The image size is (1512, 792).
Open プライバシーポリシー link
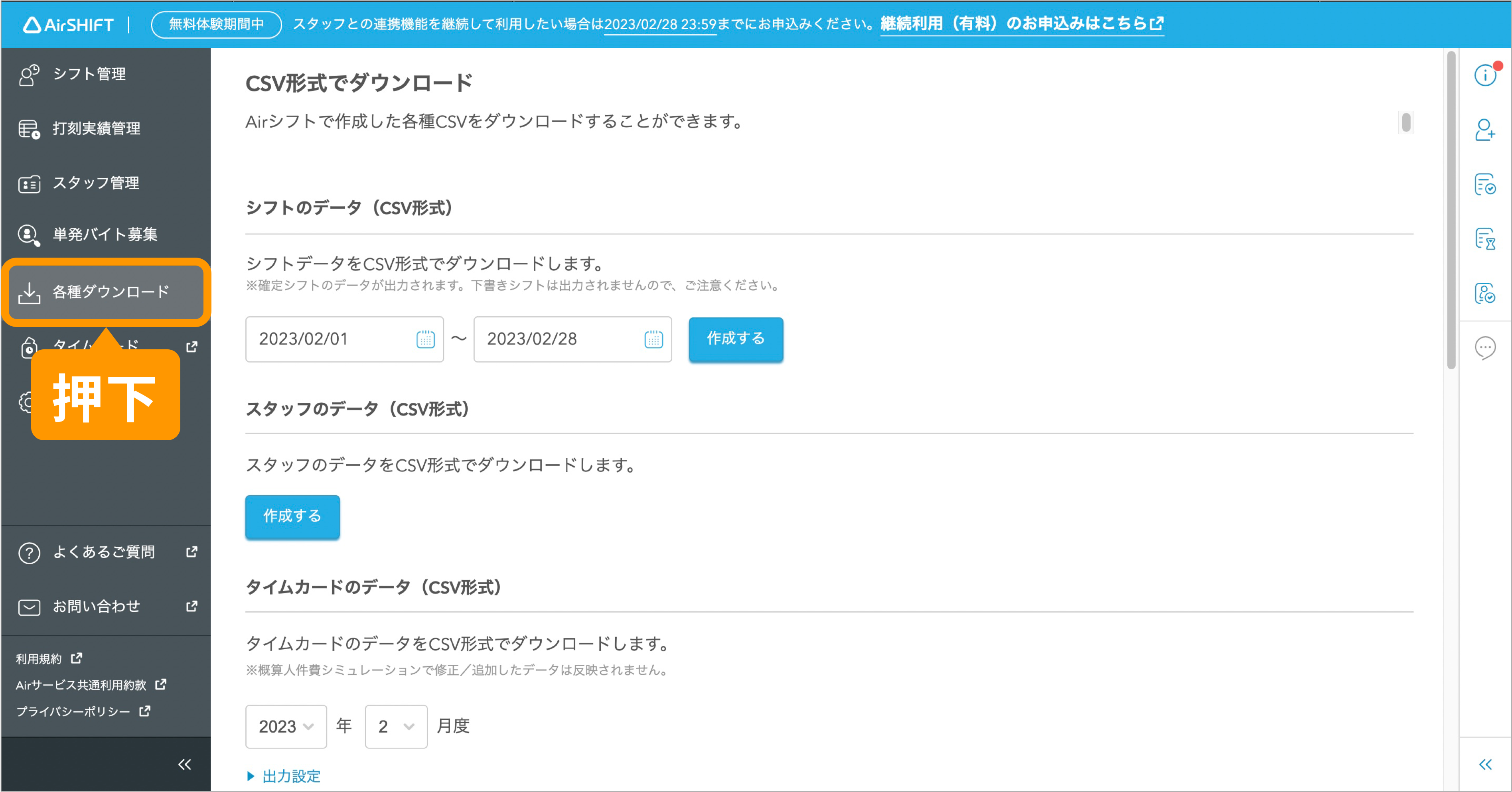tap(83, 711)
